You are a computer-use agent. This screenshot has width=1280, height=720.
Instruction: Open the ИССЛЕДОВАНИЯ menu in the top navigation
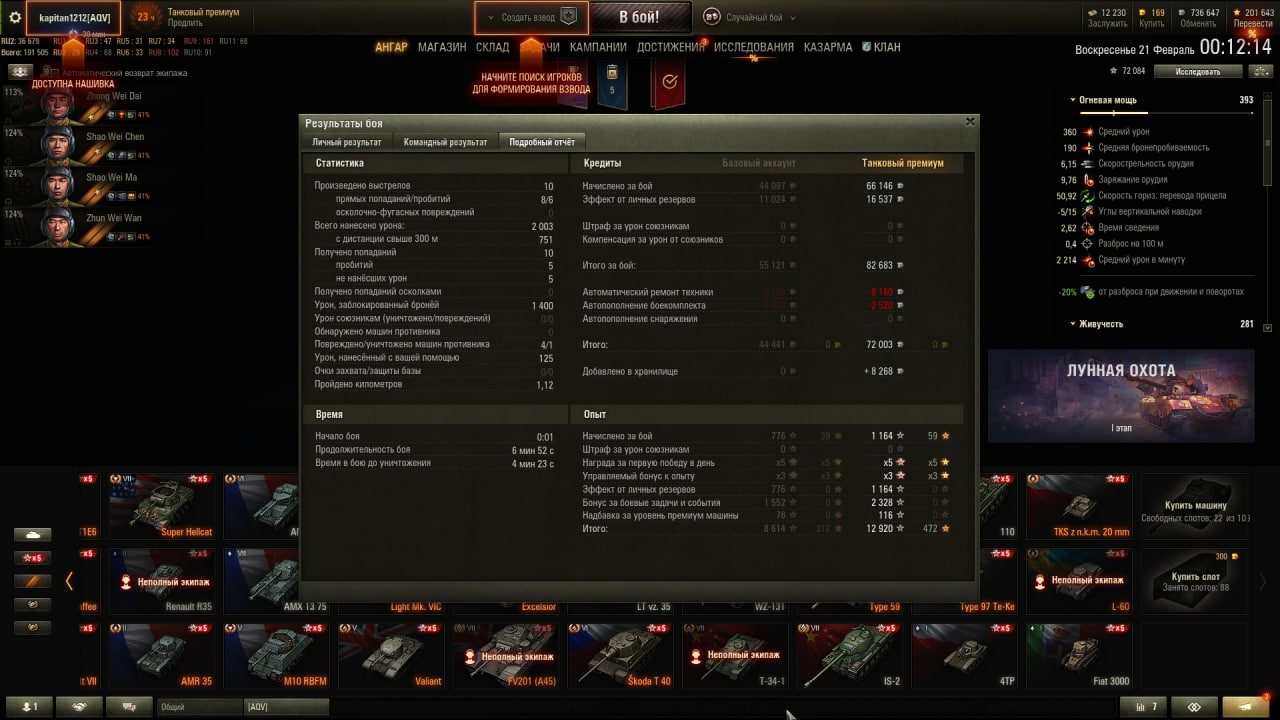(754, 47)
